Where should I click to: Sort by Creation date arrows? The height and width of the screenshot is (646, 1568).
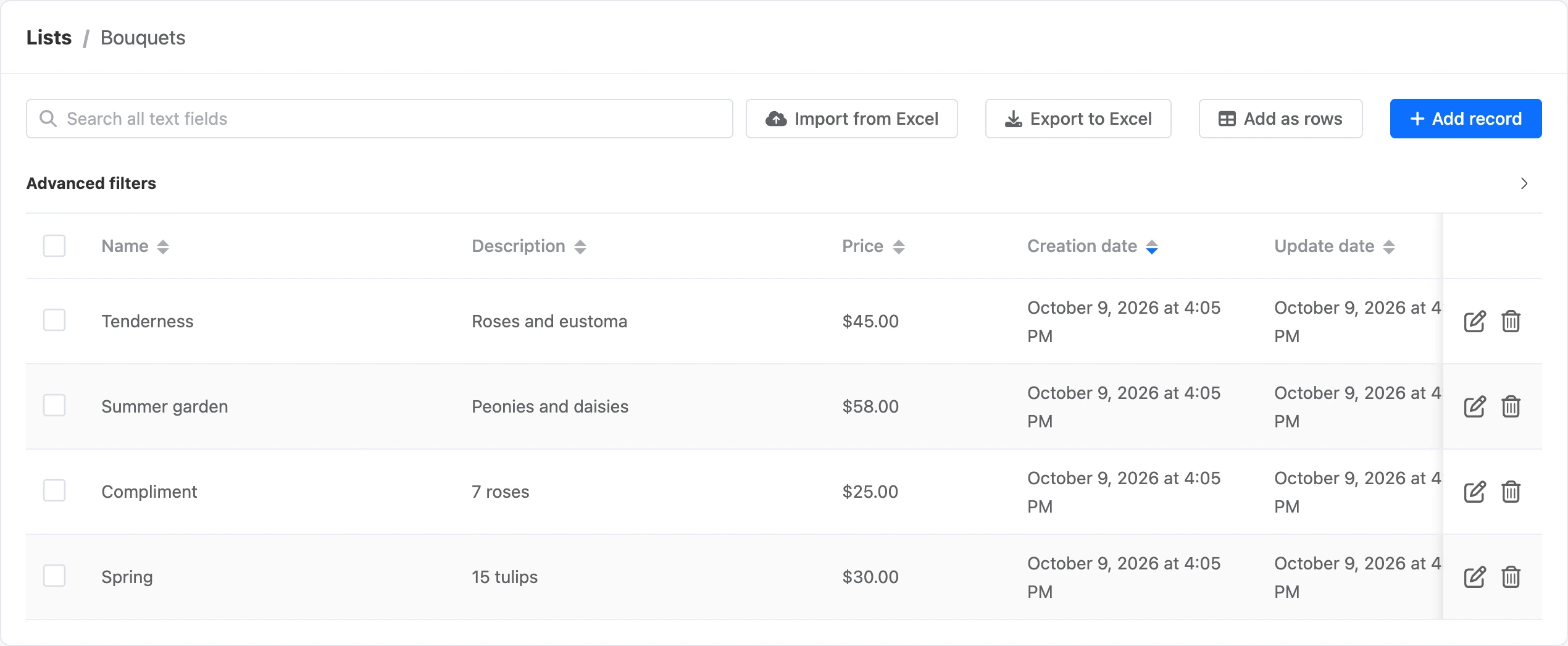1152,247
